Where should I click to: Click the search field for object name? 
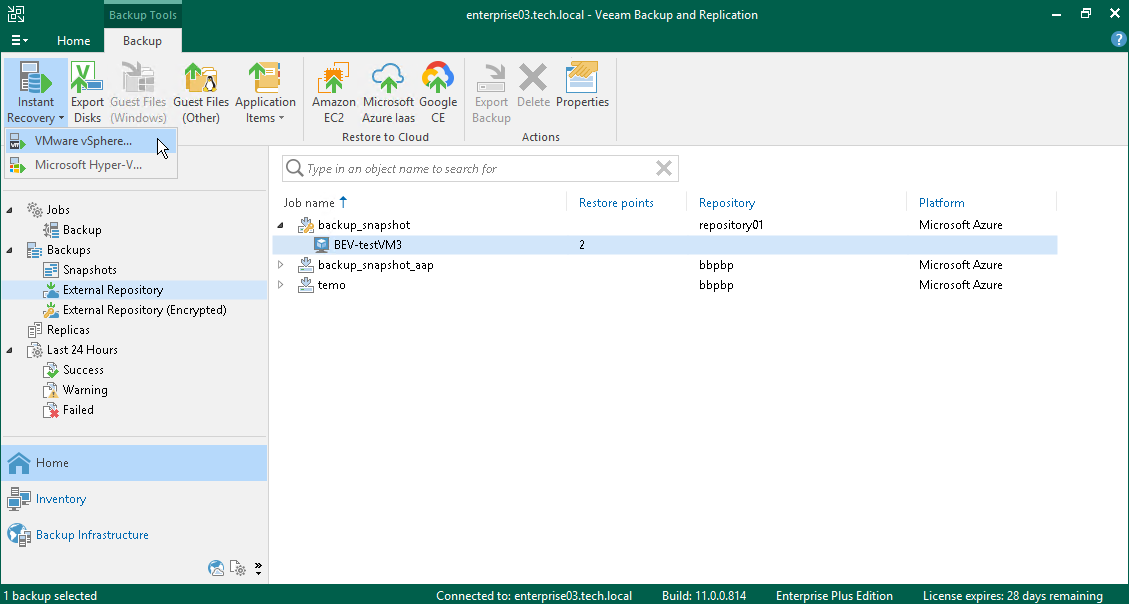click(479, 168)
